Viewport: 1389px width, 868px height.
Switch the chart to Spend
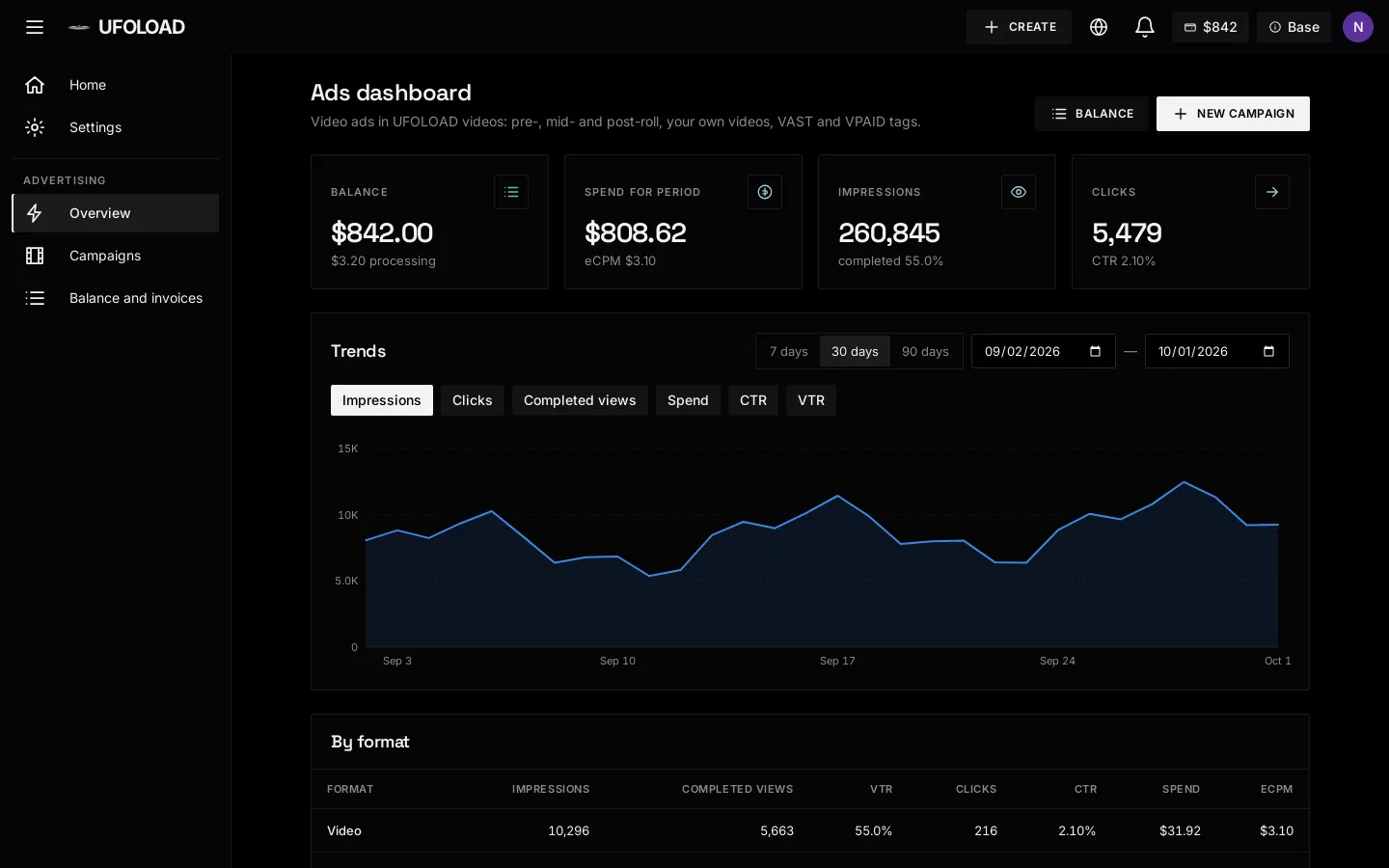click(x=688, y=400)
